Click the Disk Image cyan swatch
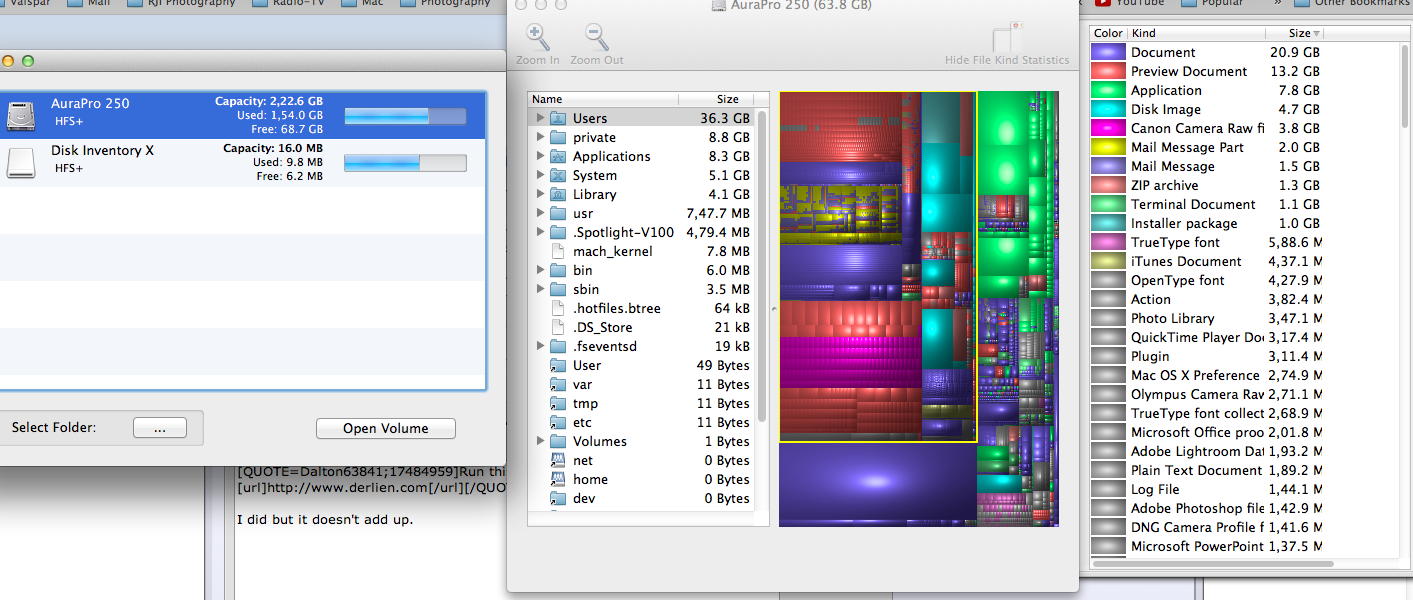 1108,109
